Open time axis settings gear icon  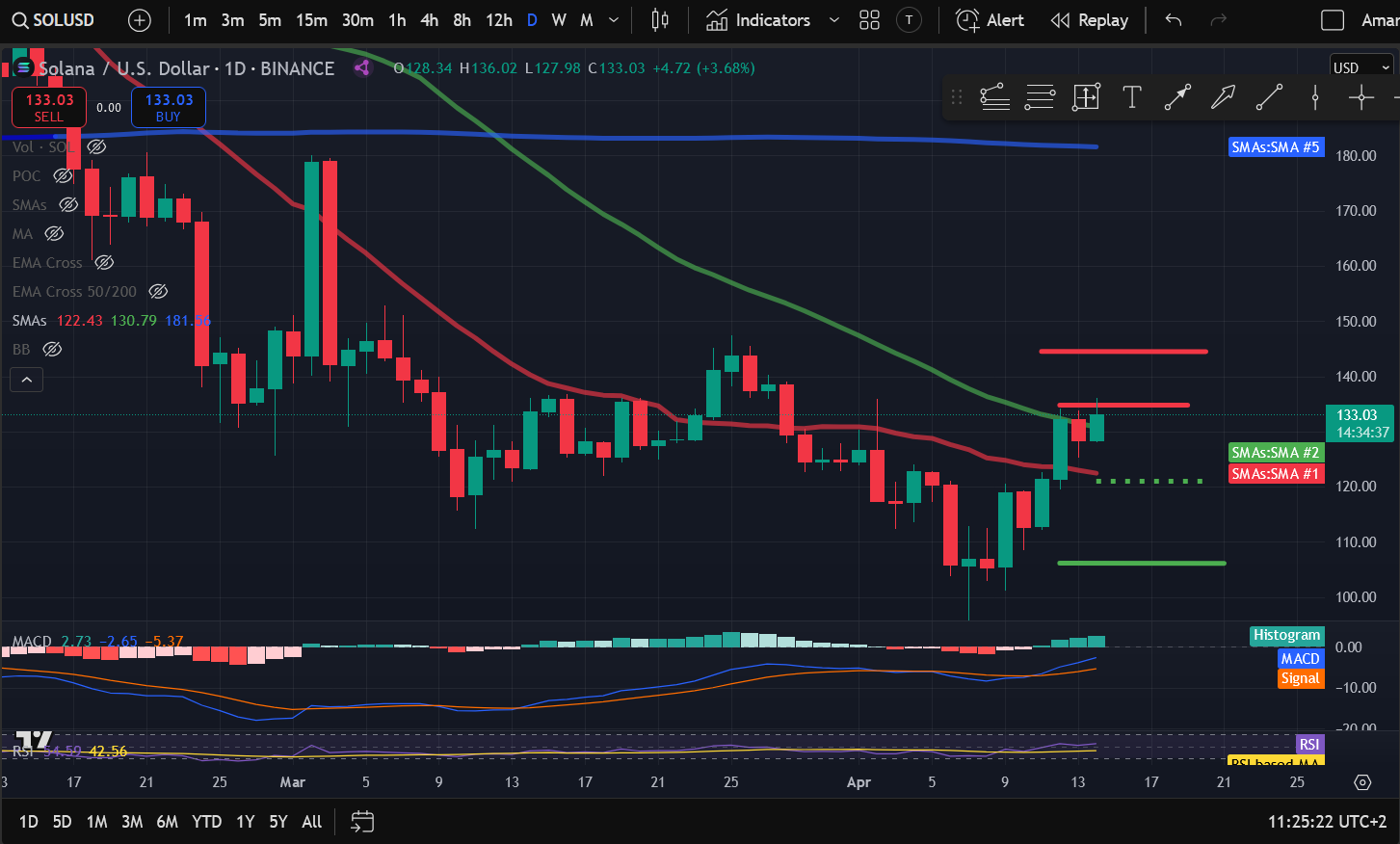pos(1362,782)
